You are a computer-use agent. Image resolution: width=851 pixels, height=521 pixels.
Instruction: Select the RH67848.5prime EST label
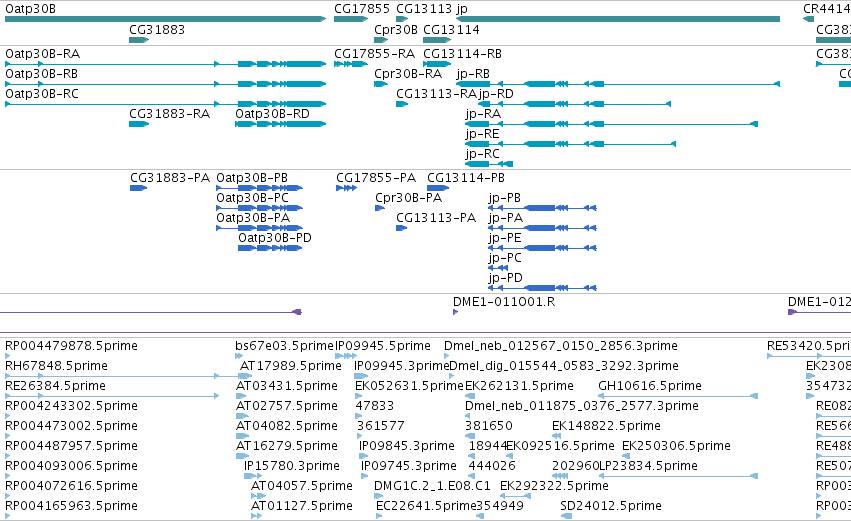56,366
